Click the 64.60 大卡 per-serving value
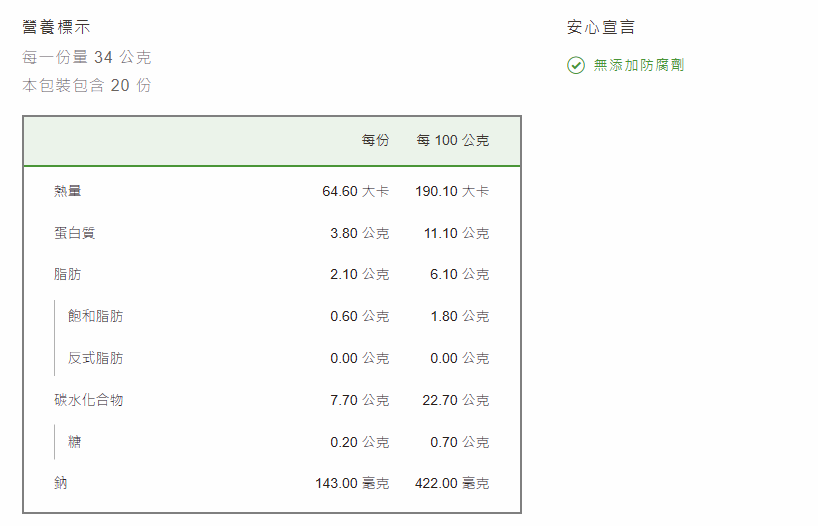 coord(355,191)
